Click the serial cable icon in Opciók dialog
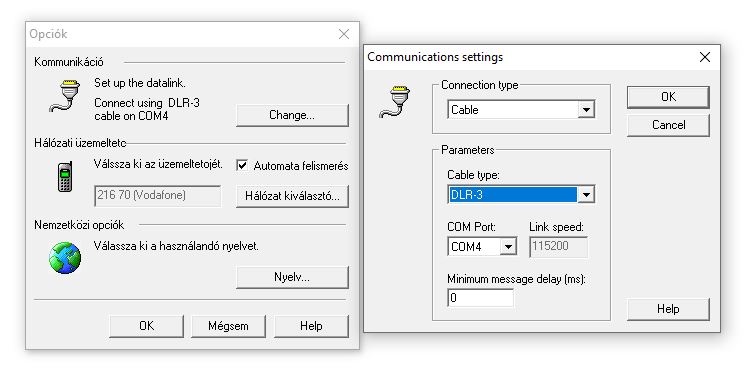Image resolution: width=749 pixels, height=375 pixels. (x=65, y=96)
